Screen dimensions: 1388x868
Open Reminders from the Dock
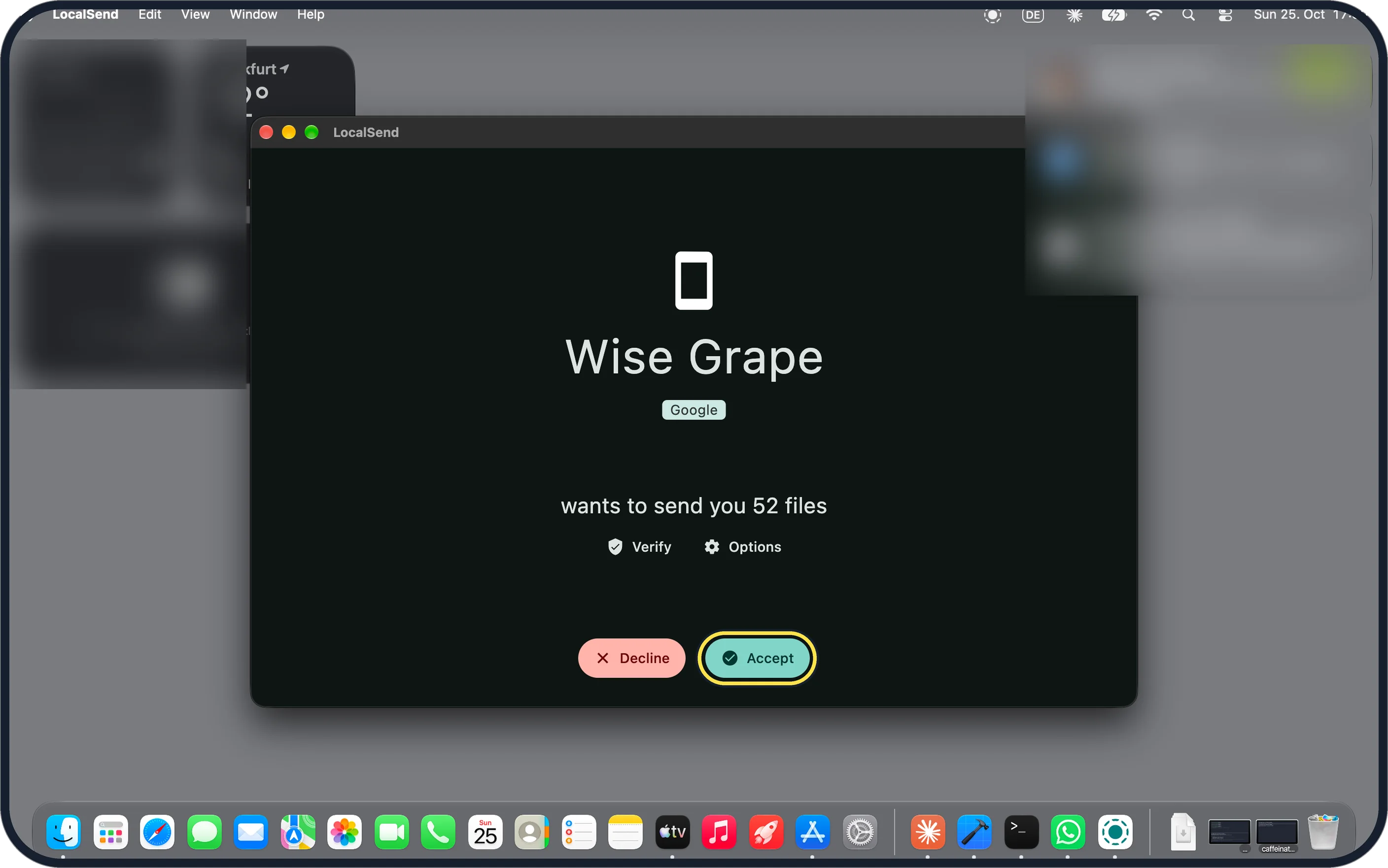tap(579, 832)
